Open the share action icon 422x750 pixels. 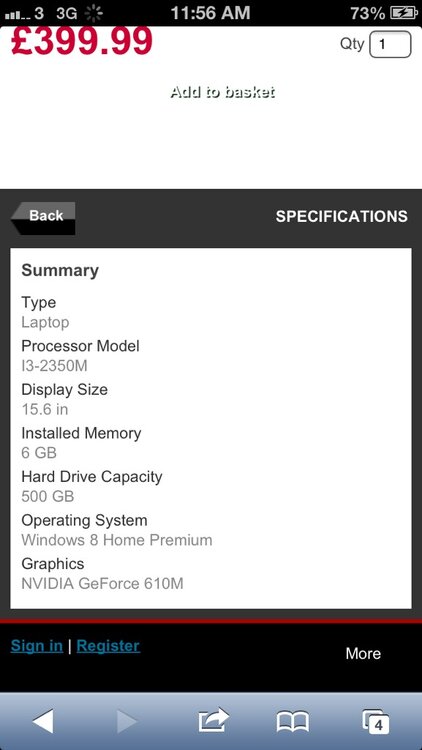click(213, 720)
